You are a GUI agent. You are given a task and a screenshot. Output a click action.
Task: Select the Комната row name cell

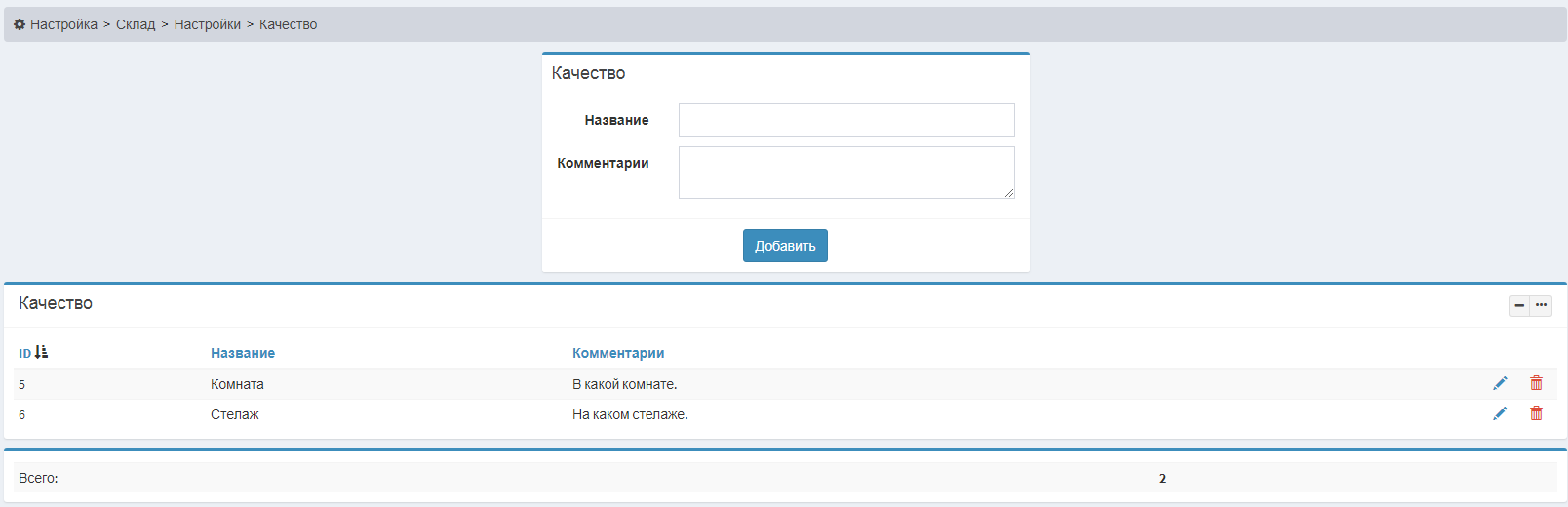coord(237,384)
